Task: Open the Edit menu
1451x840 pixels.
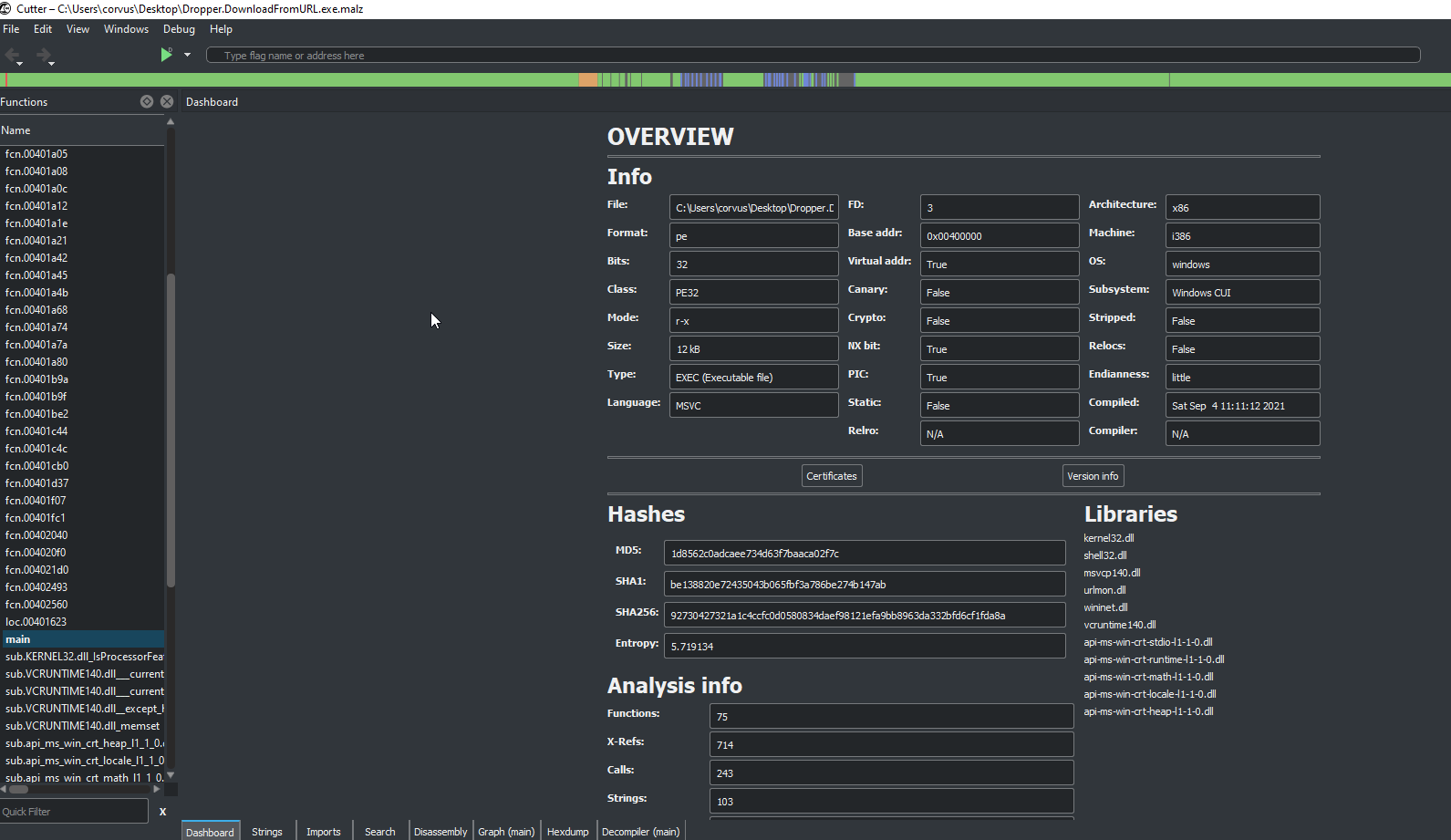Action: (43, 29)
